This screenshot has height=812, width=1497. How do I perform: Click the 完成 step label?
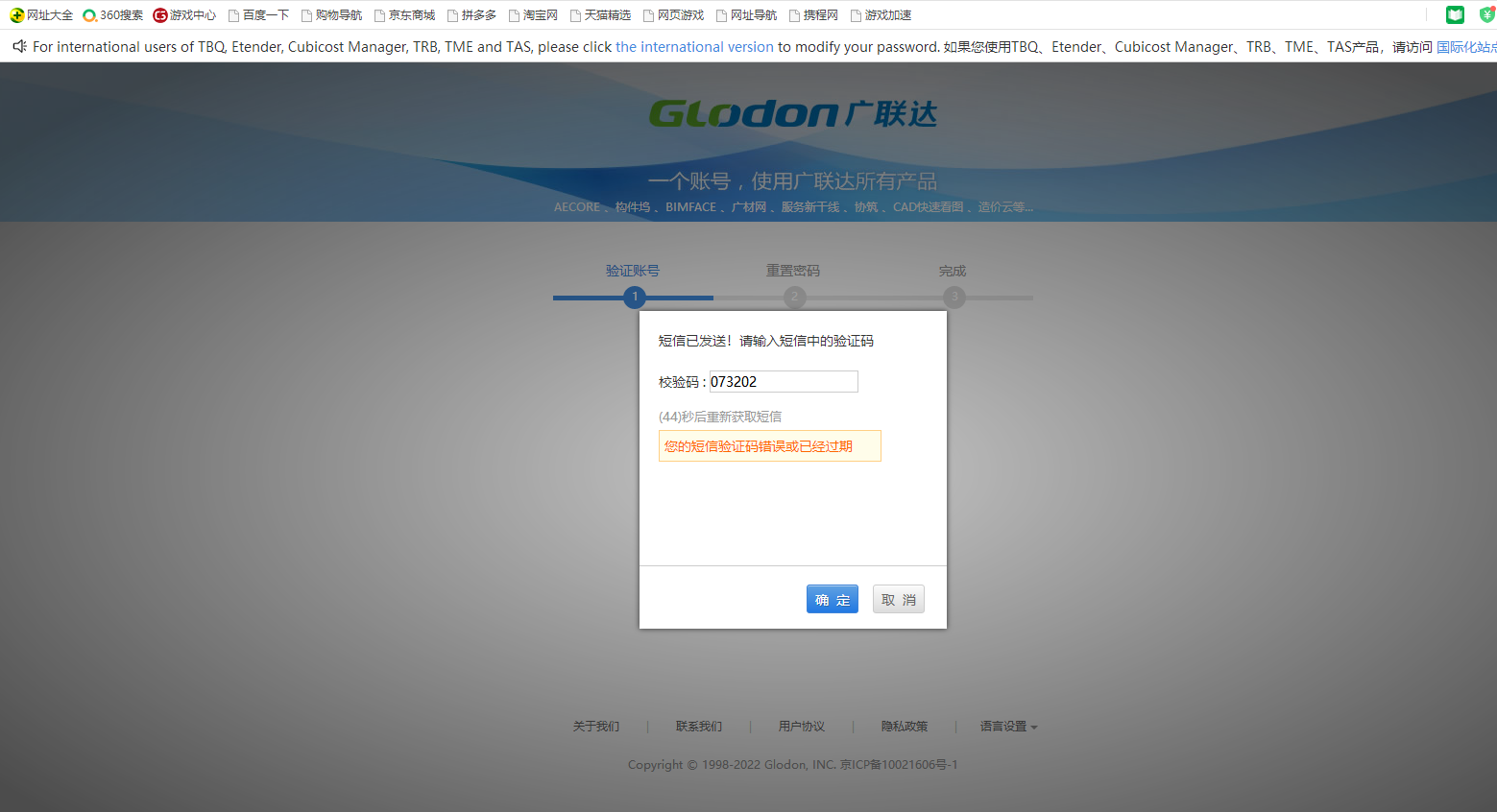(953, 271)
